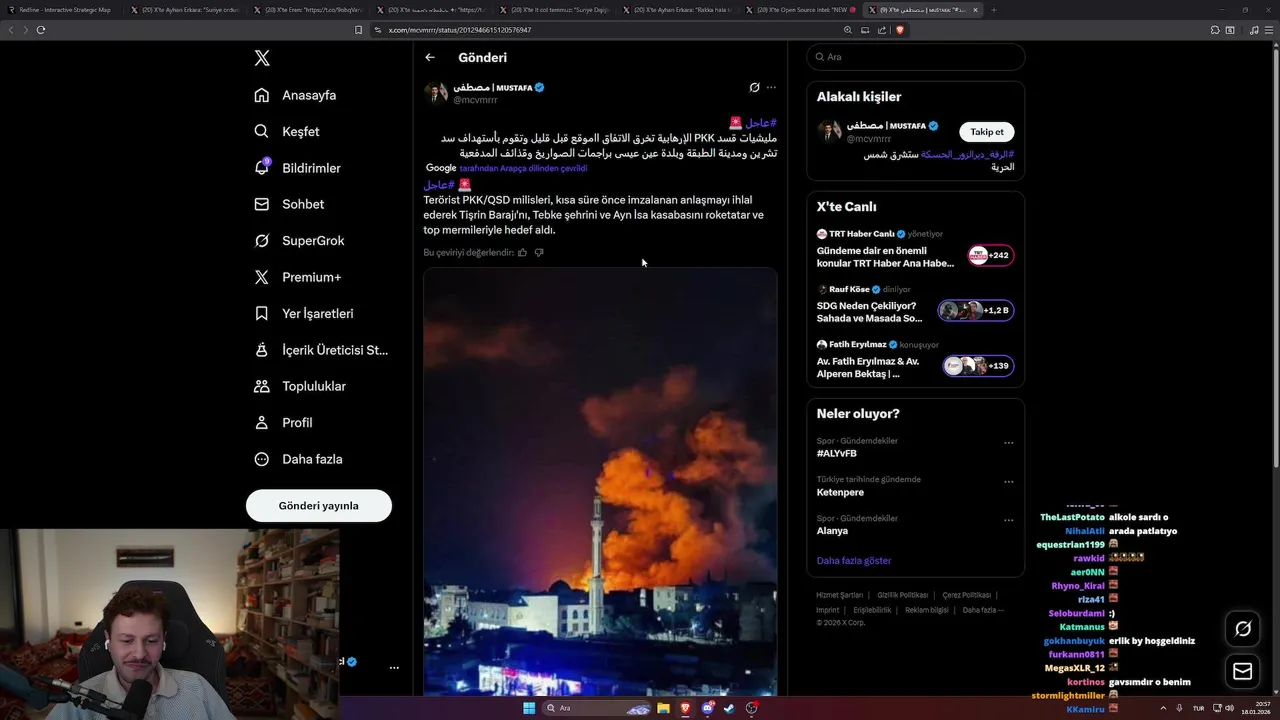Open Gizlilik Politikası footer link

(903, 595)
